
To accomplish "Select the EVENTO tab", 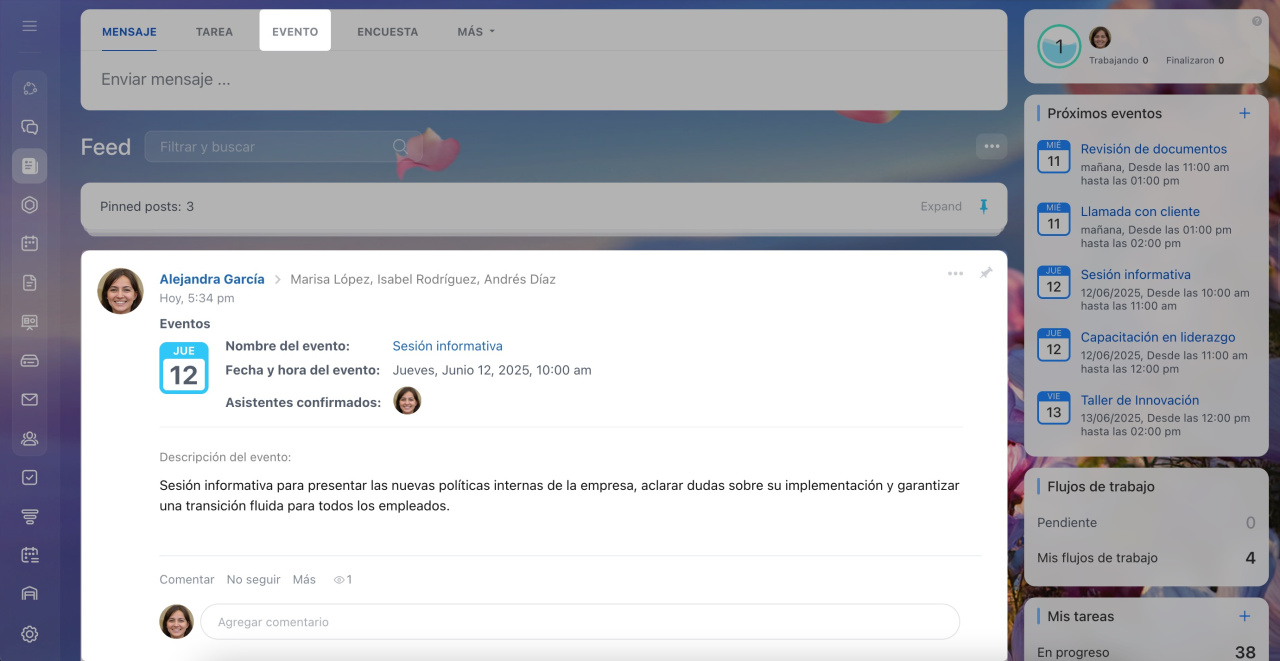I will click(x=295, y=31).
